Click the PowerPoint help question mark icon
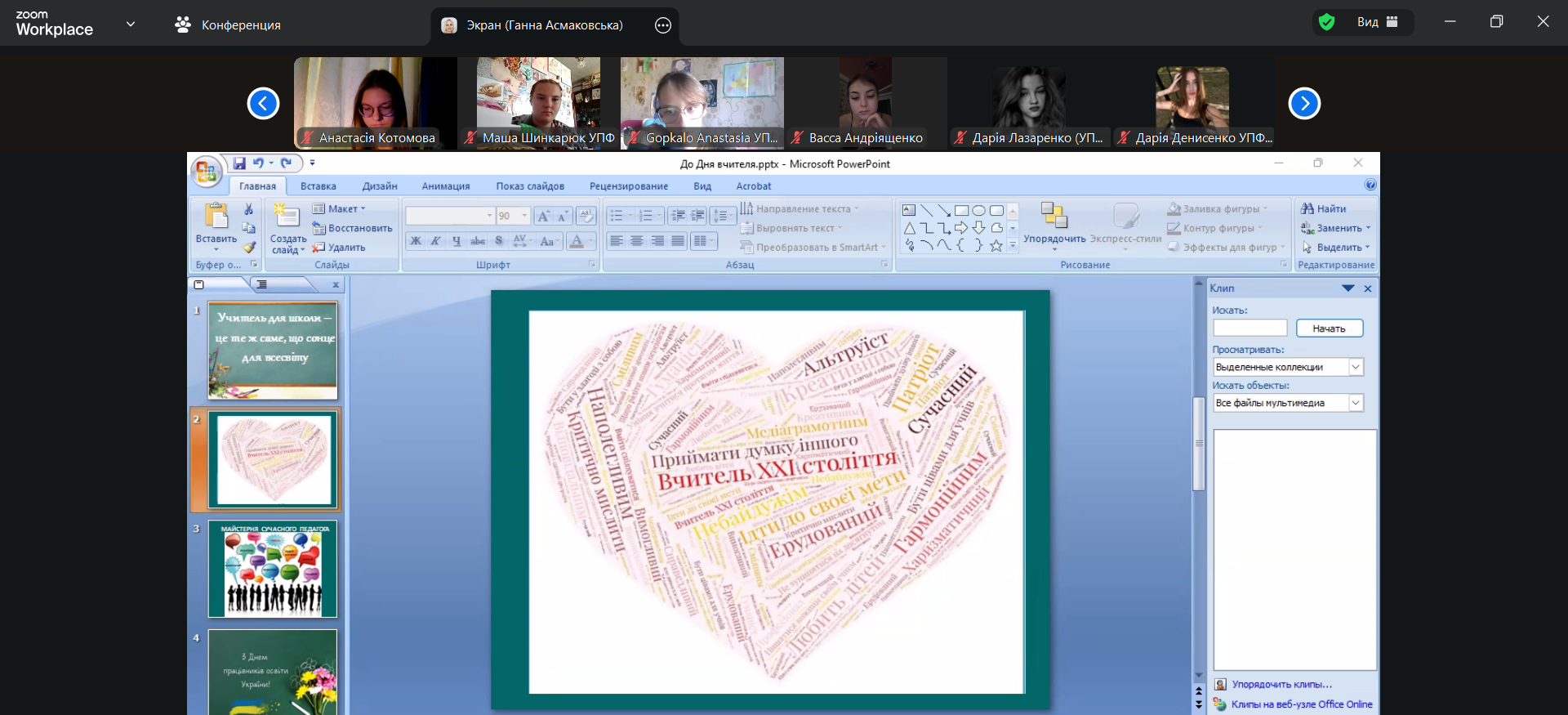This screenshot has height=715, width=1568. [x=1370, y=185]
